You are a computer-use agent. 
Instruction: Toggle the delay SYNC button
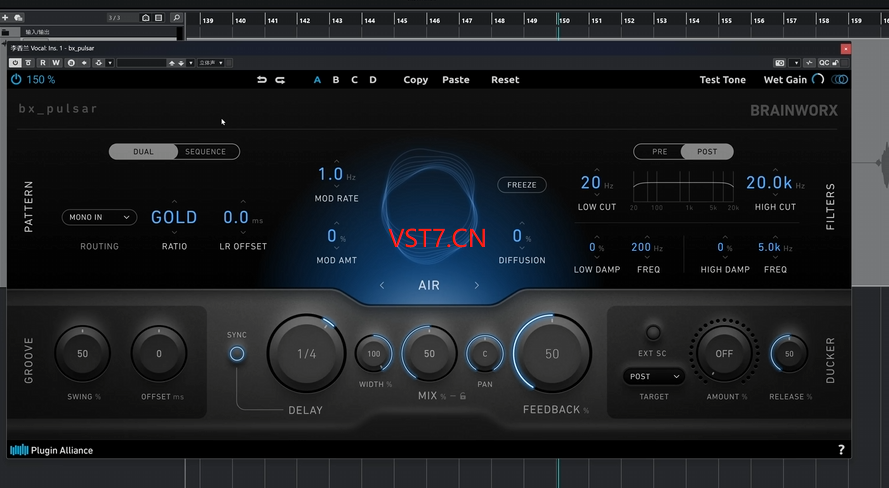(237, 354)
